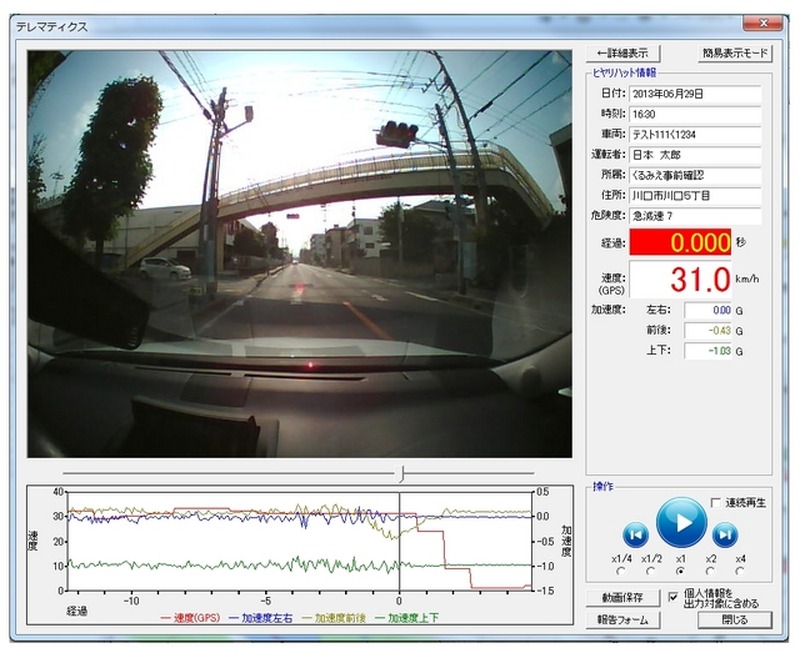The width and height of the screenshot is (800, 653).
Task: Set playback speed to x2
Action: [710, 571]
